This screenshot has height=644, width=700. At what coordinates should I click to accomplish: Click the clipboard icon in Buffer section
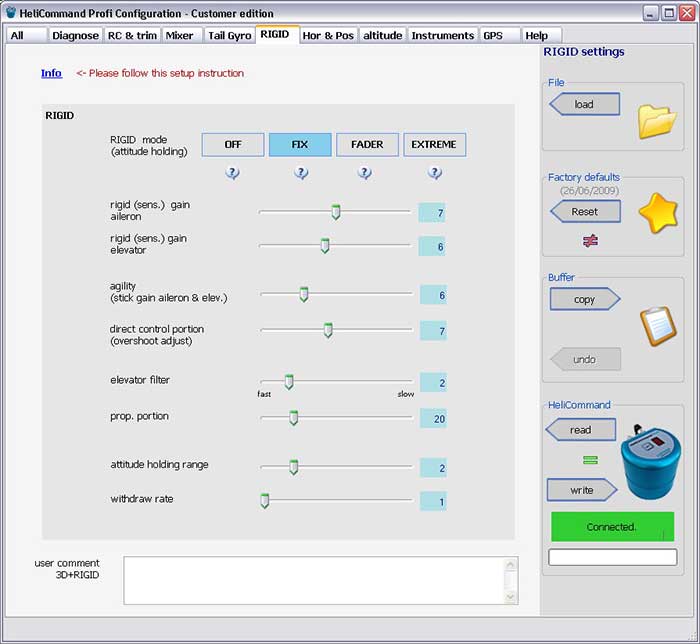[658, 326]
